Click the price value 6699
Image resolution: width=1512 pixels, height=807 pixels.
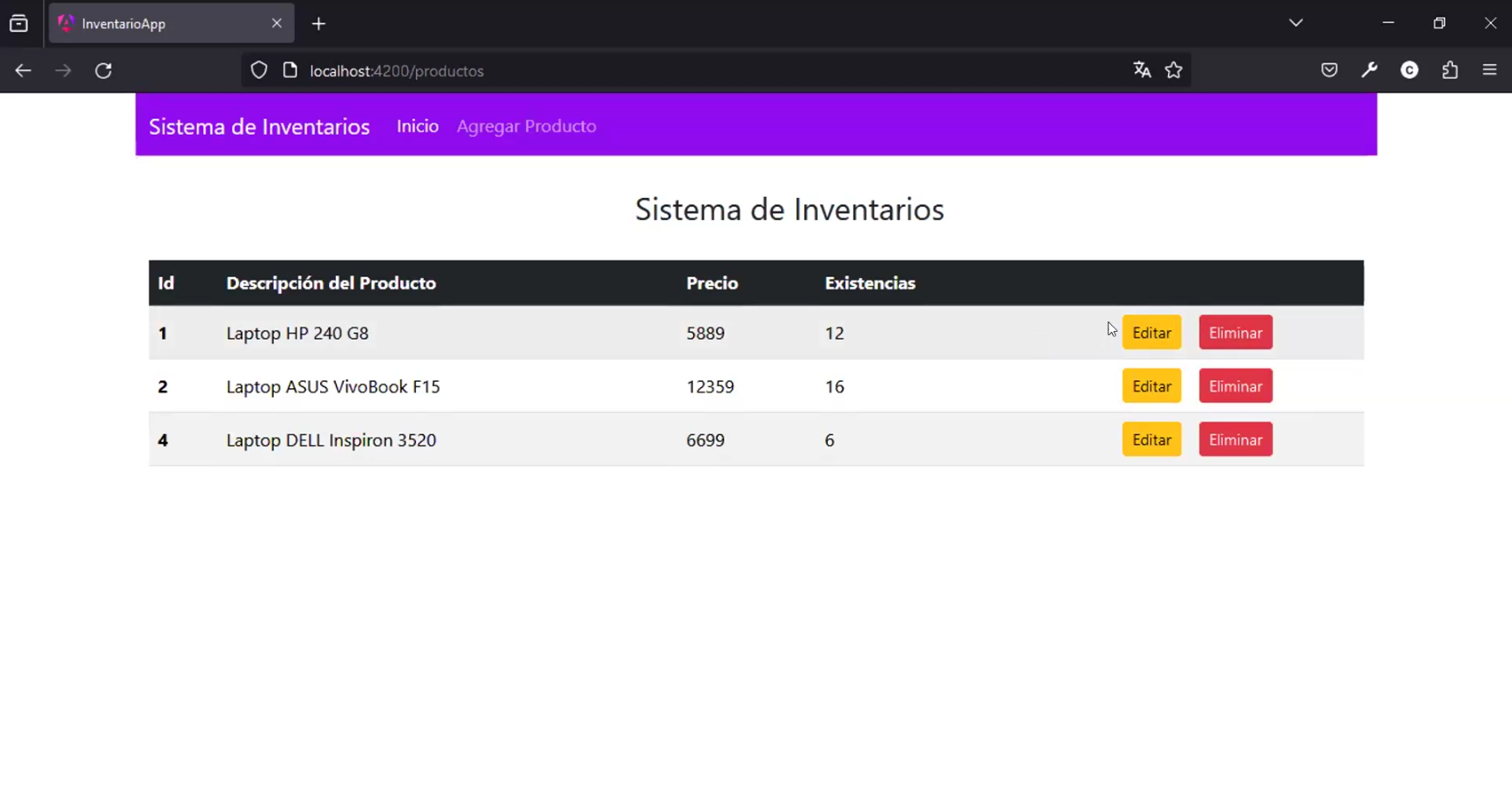tap(705, 440)
